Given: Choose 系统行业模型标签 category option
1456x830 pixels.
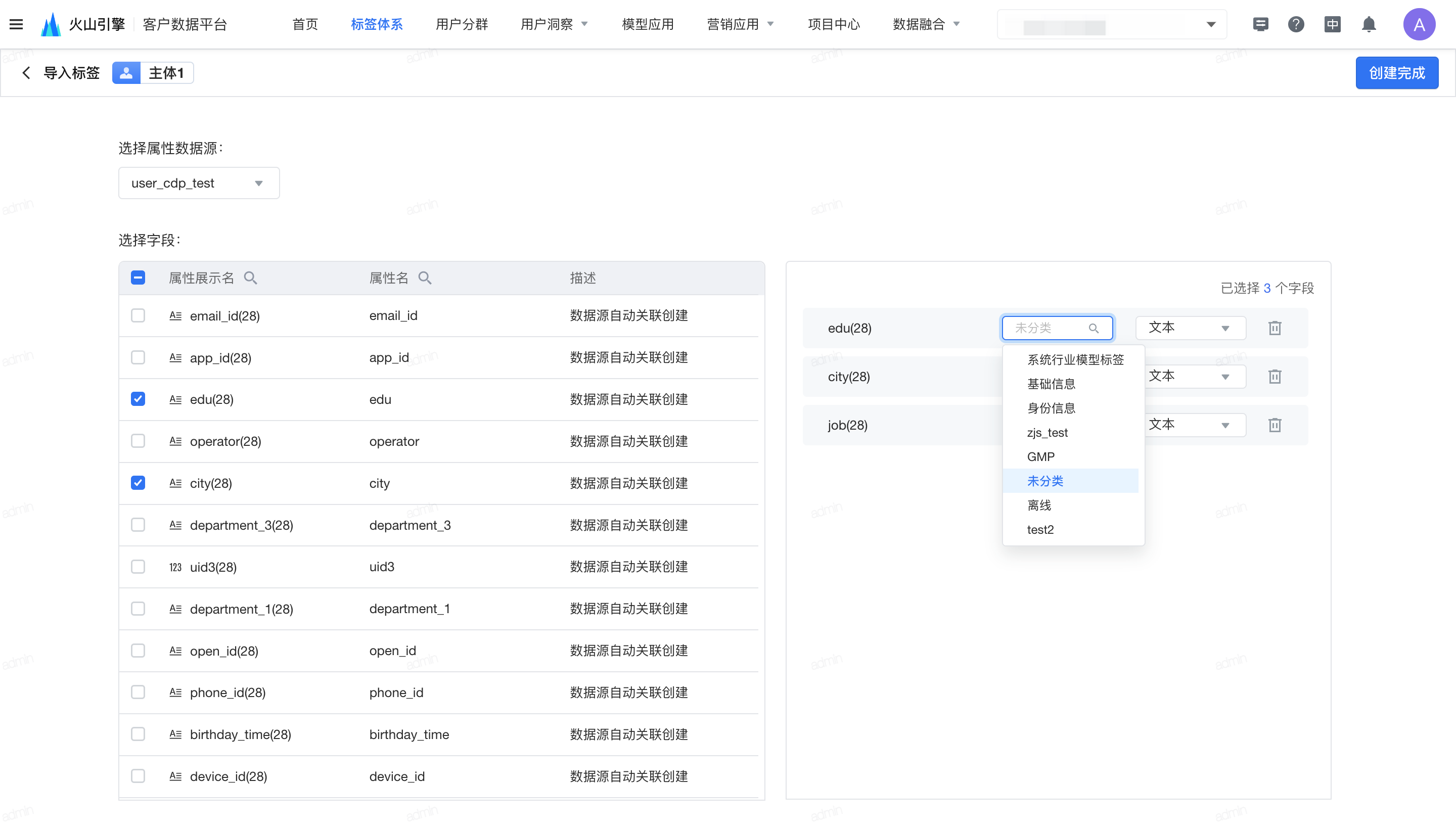Looking at the screenshot, I should (x=1071, y=360).
